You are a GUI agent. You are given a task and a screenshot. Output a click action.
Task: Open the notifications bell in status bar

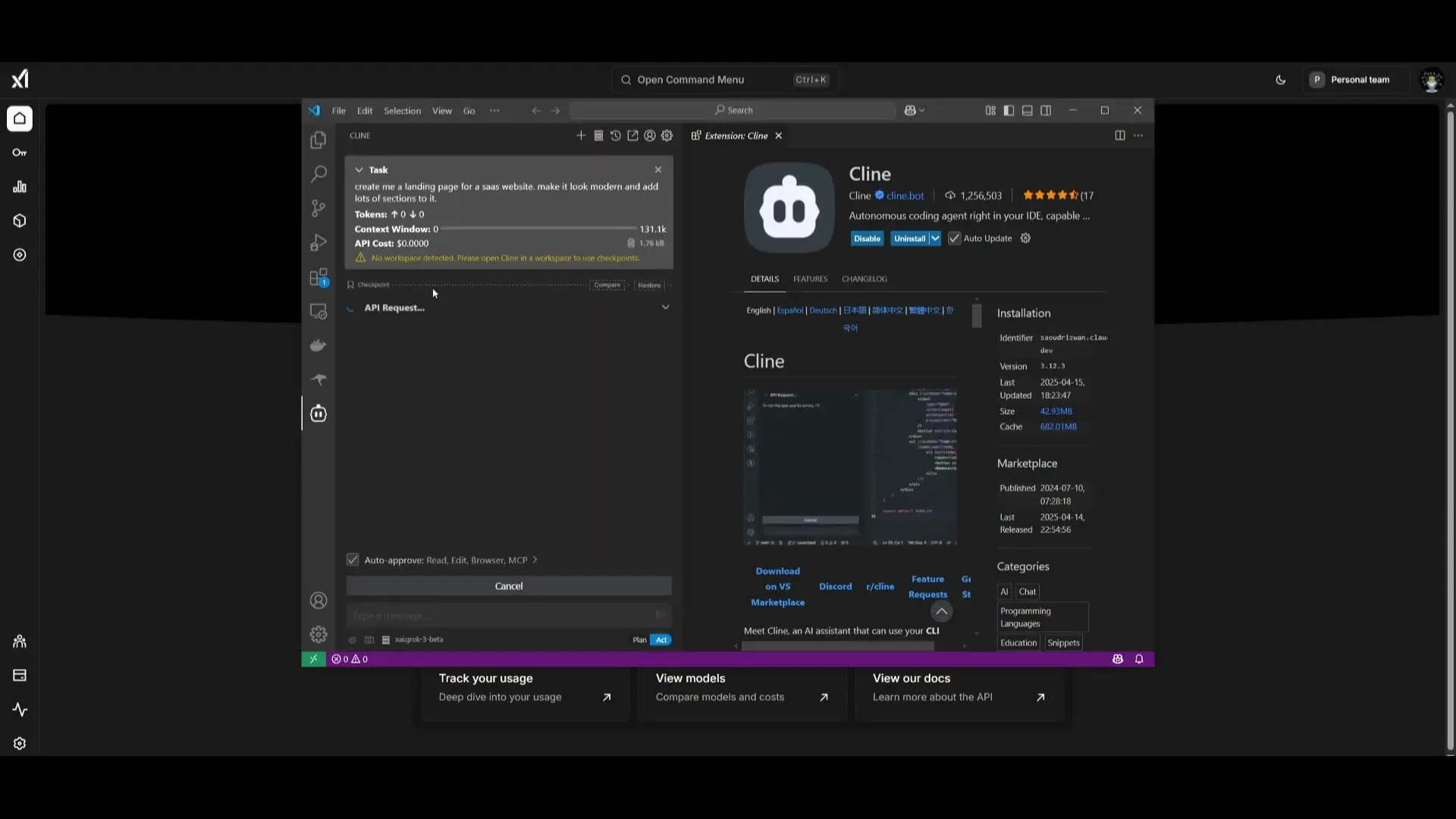1139,659
